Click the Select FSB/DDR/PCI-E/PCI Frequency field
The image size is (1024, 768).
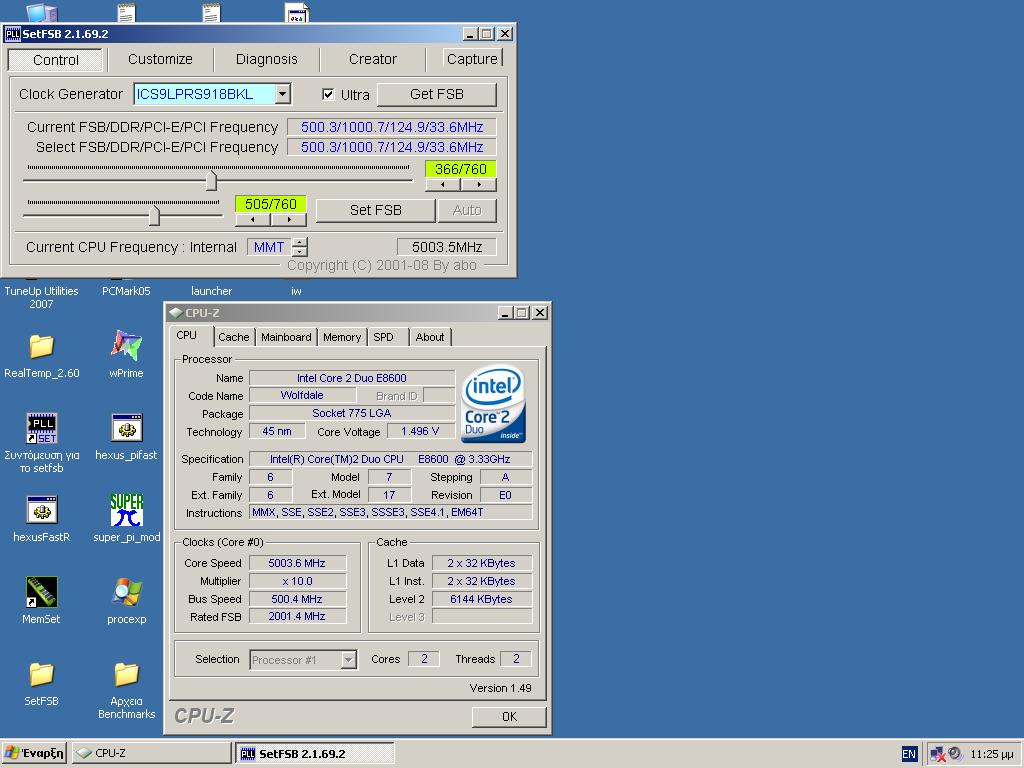[392, 147]
